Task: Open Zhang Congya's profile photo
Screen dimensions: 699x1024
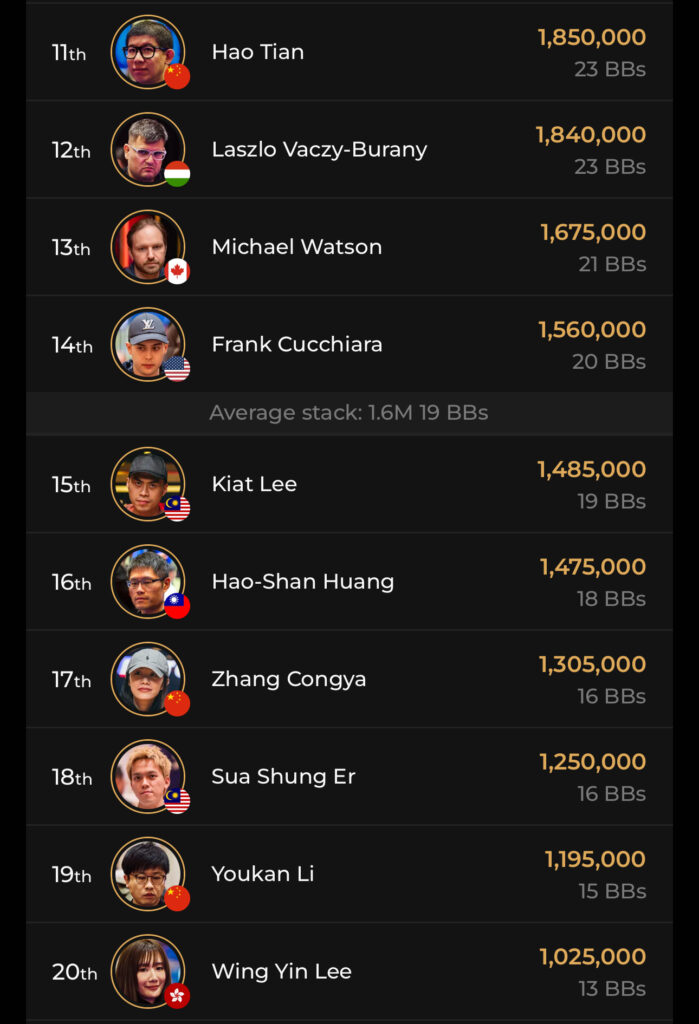Action: [x=146, y=678]
